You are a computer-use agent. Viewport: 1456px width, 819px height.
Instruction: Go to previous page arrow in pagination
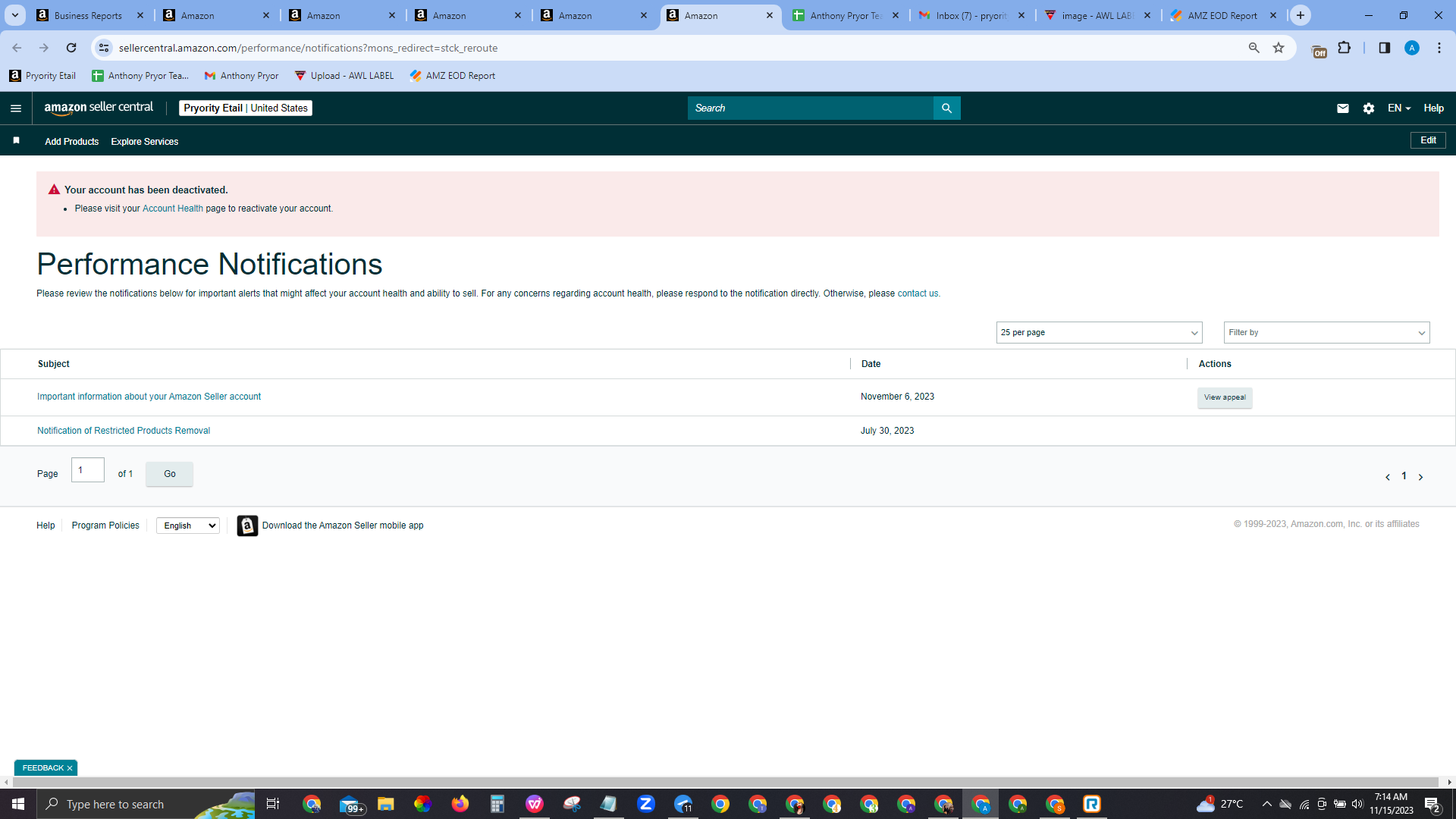[1387, 477]
